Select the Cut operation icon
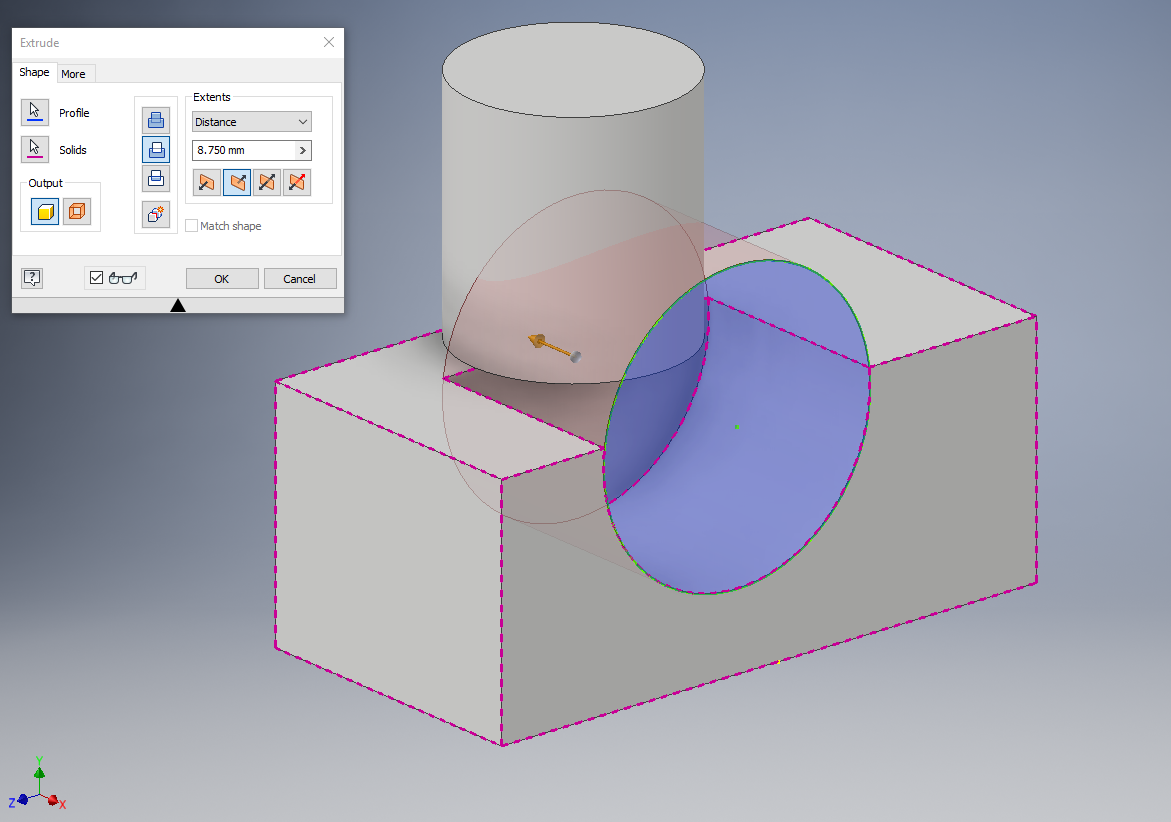The height and width of the screenshot is (822, 1171). point(156,149)
